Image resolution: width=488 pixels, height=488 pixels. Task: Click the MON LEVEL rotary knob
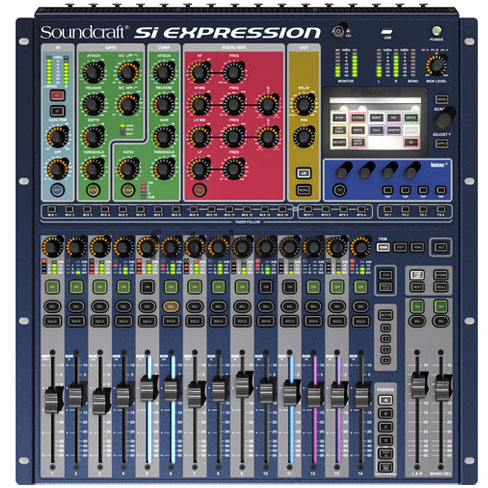click(x=436, y=65)
